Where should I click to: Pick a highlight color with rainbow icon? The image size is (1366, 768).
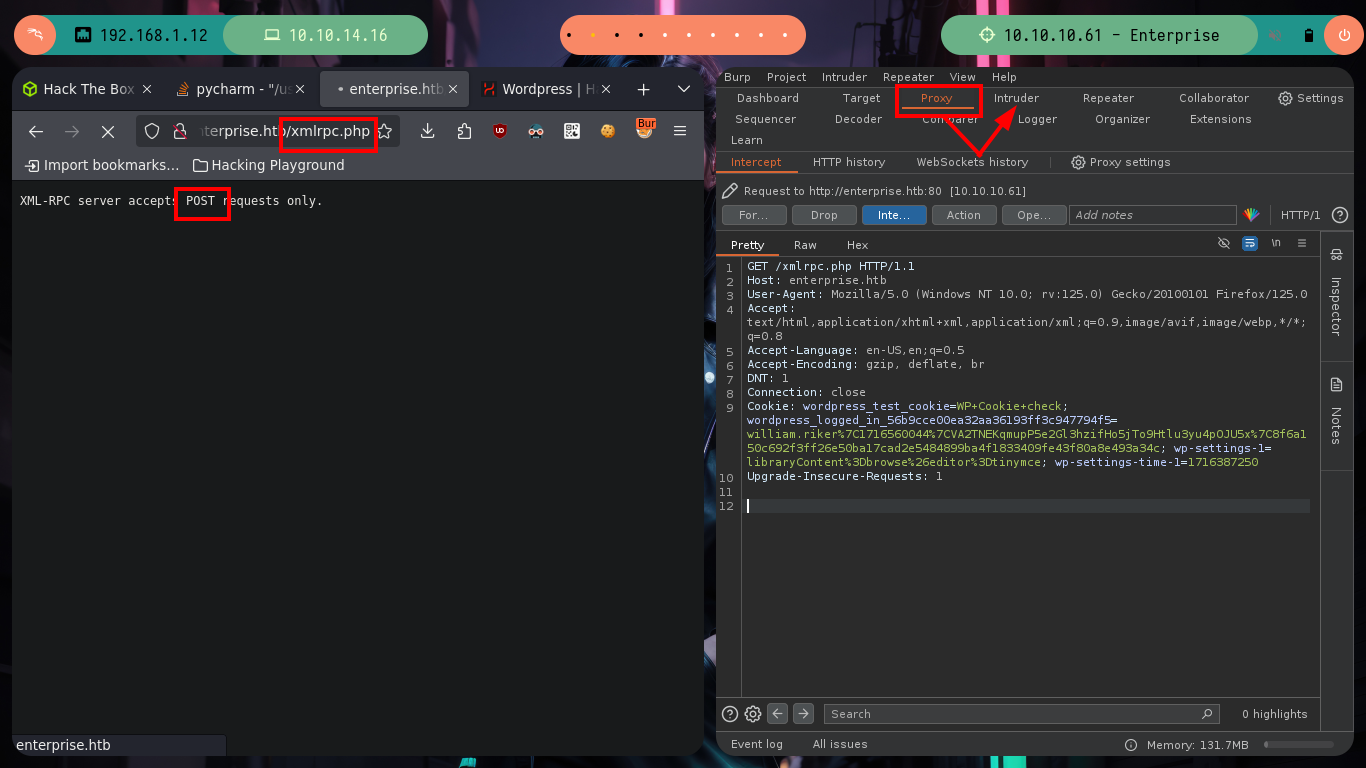[1251, 215]
